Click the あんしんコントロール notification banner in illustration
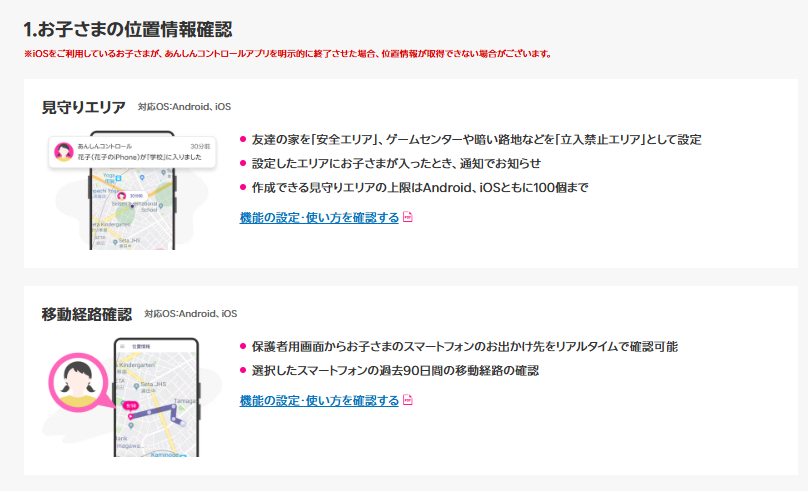Image resolution: width=808 pixels, height=491 pixels. pos(132,152)
